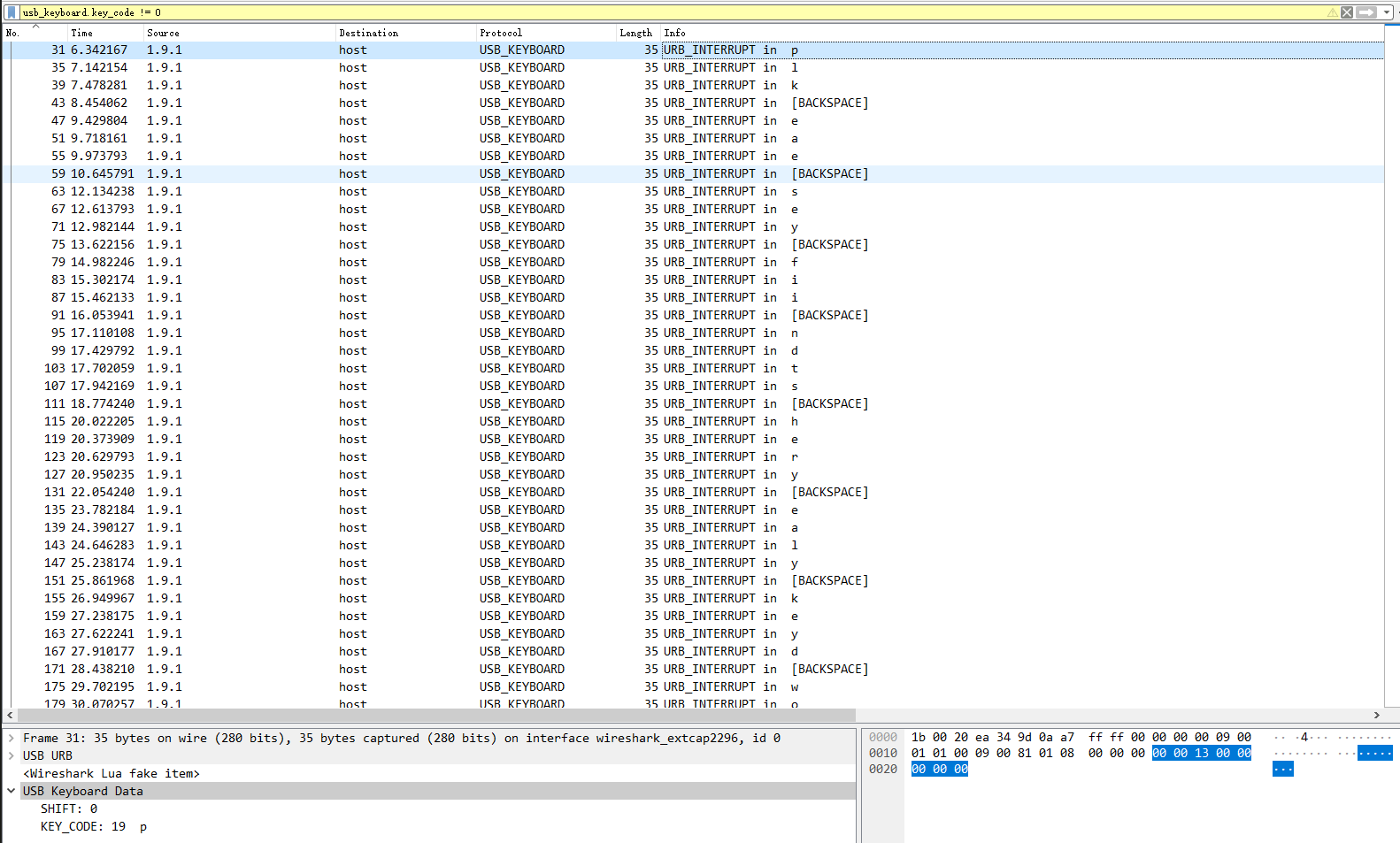Clear the display filter with X button
Viewport: 1400px width, 843px height.
(x=1347, y=12)
